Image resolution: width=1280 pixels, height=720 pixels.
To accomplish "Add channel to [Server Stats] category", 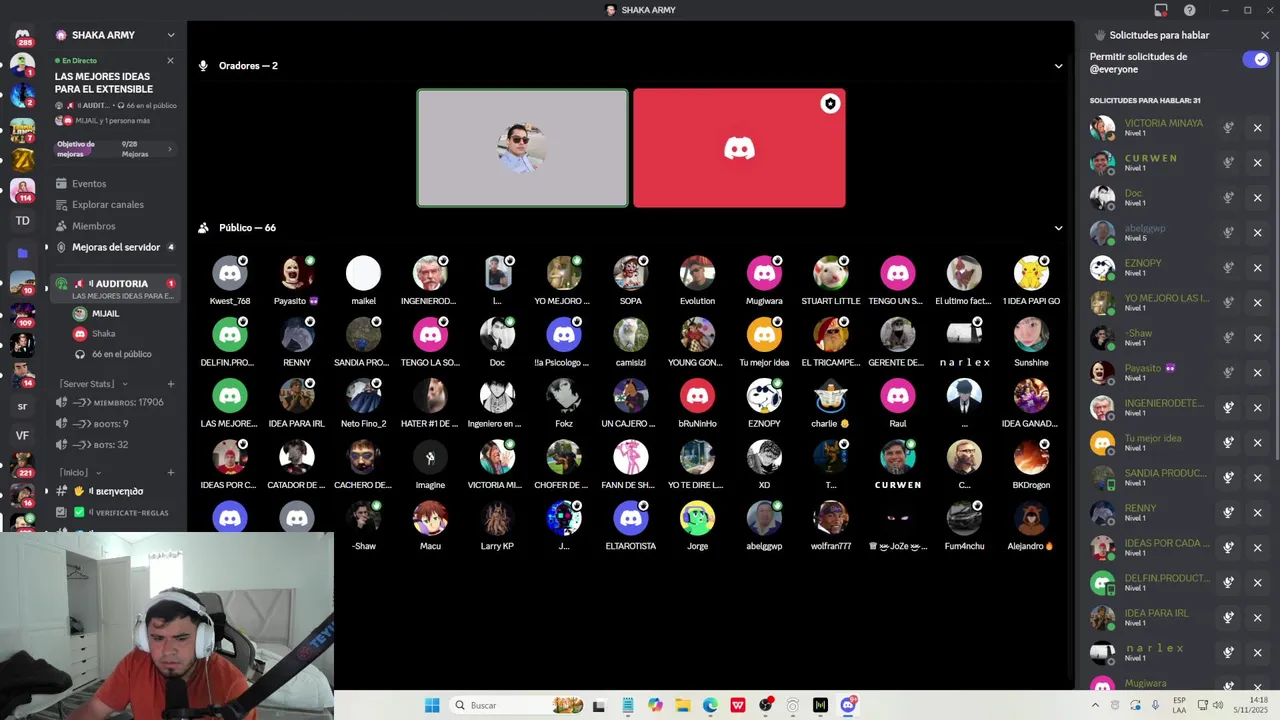I will 171,384.
